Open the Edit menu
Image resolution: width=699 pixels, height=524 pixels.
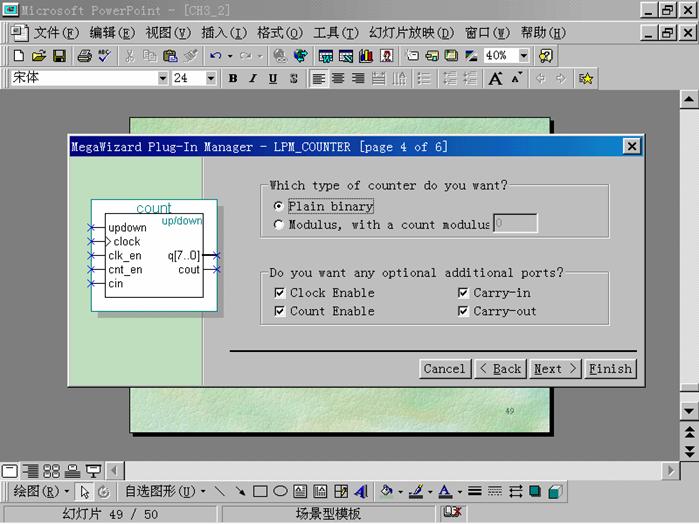112,33
